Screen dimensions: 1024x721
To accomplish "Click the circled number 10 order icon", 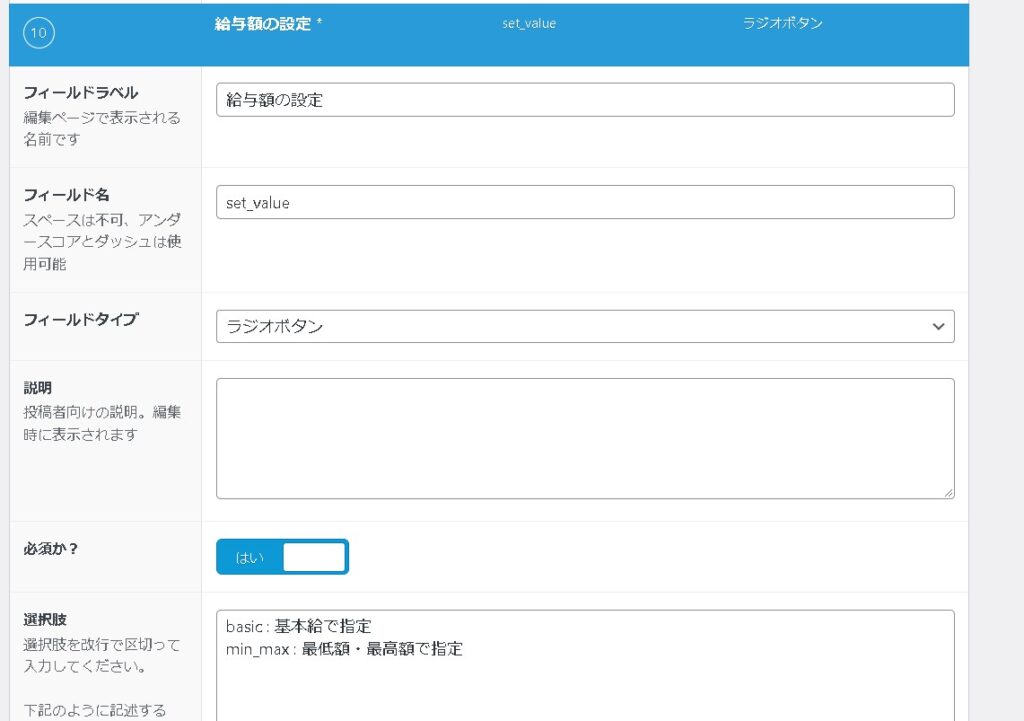I will (38, 33).
